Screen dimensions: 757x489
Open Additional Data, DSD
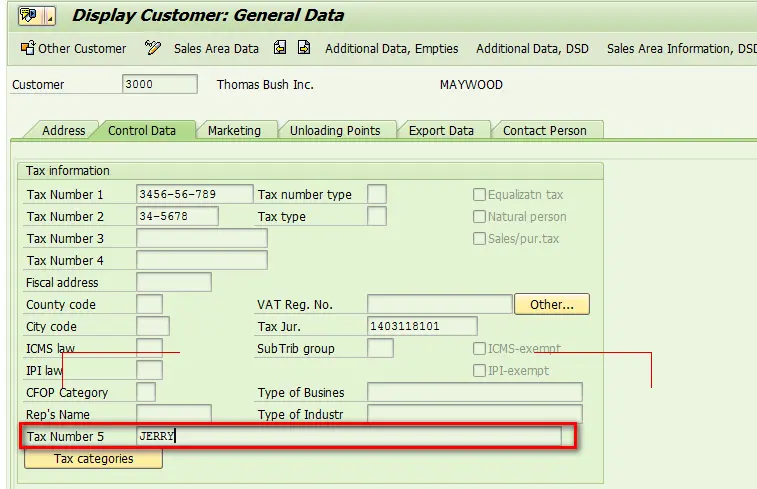533,48
